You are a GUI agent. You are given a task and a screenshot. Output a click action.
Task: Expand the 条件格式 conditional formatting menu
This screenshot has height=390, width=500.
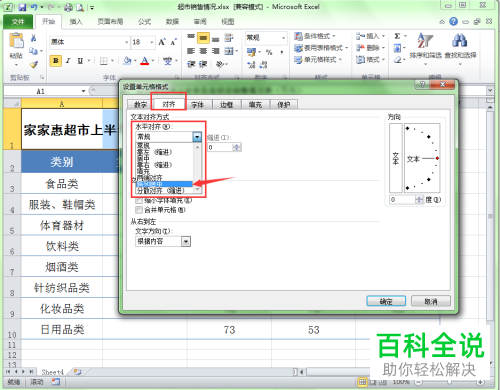315,36
